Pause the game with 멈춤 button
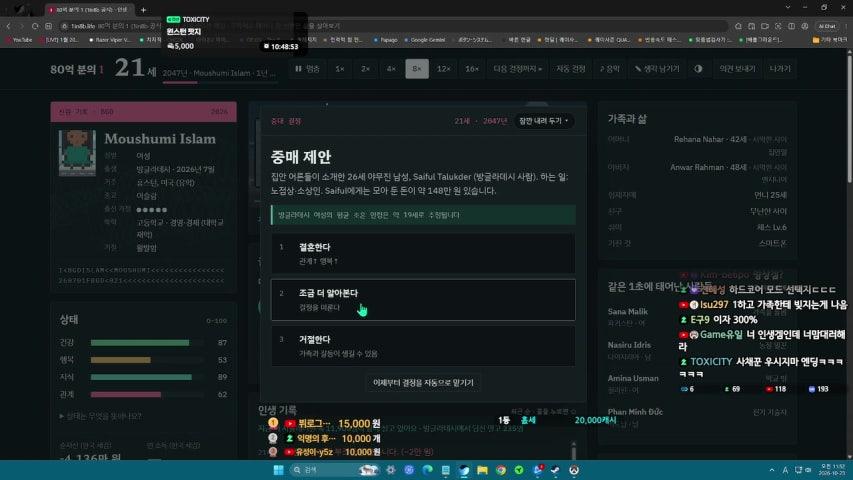The width and height of the screenshot is (853, 480). pos(307,69)
